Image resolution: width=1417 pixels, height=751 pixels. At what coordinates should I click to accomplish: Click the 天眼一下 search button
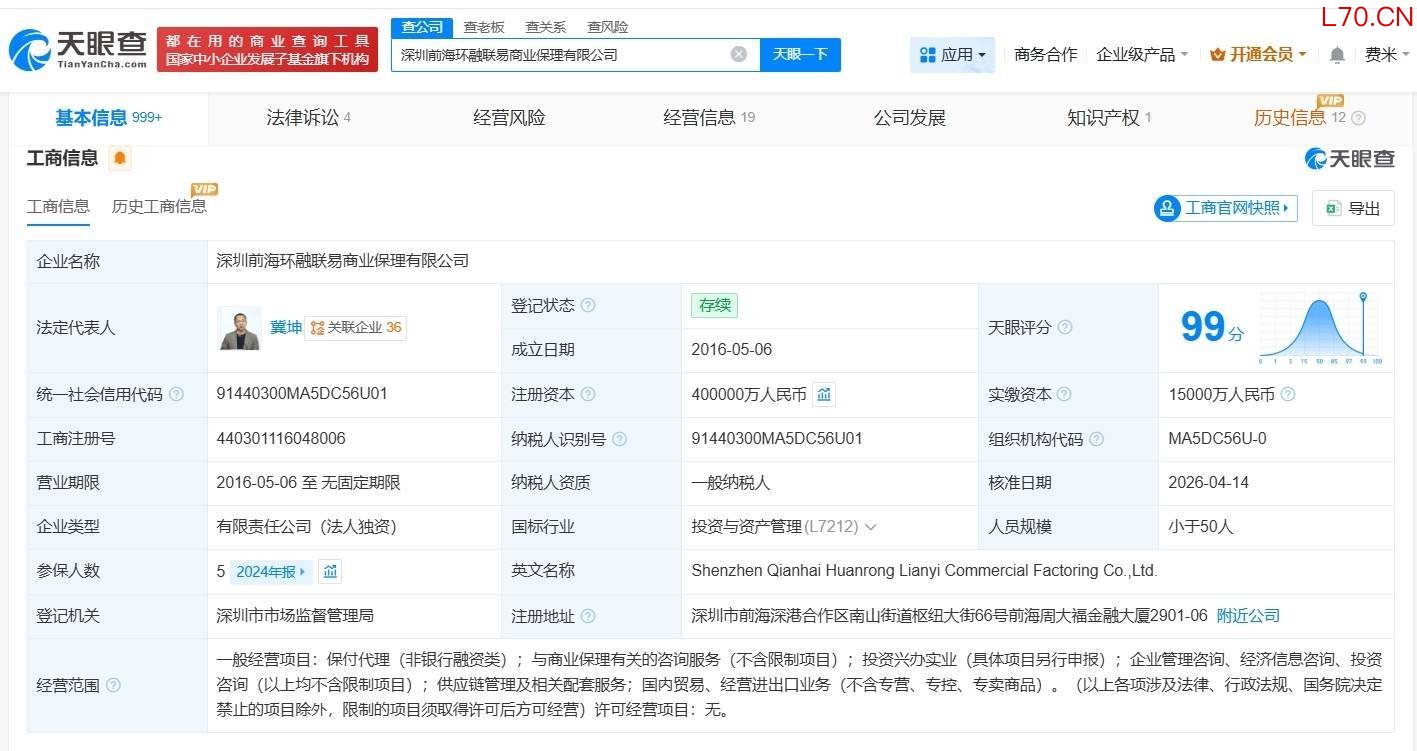(800, 54)
